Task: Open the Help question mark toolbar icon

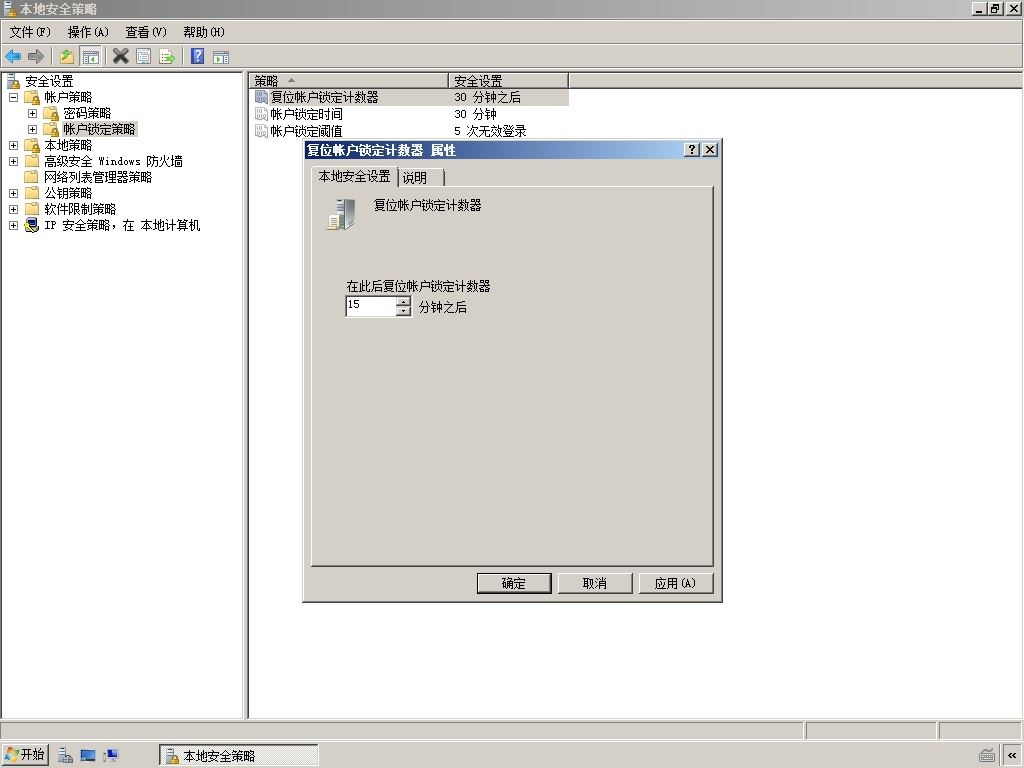Action: tap(197, 57)
